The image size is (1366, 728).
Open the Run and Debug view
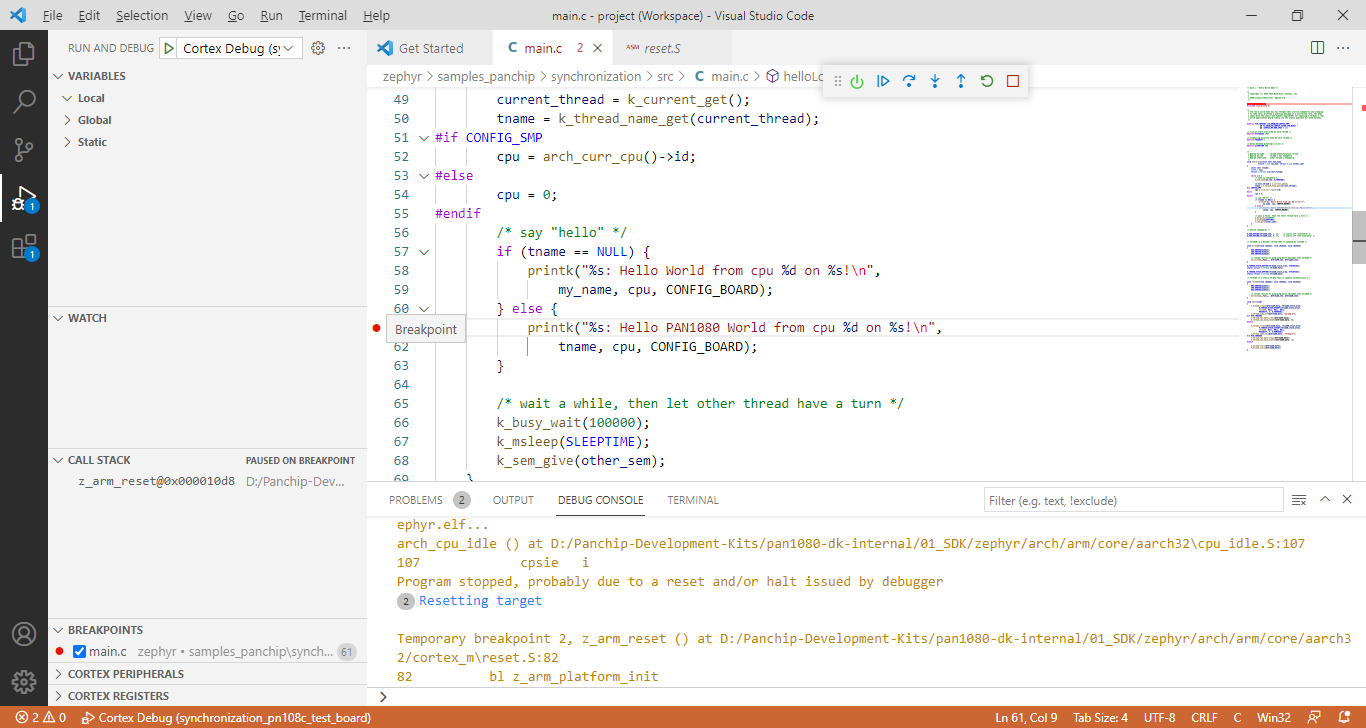24,198
